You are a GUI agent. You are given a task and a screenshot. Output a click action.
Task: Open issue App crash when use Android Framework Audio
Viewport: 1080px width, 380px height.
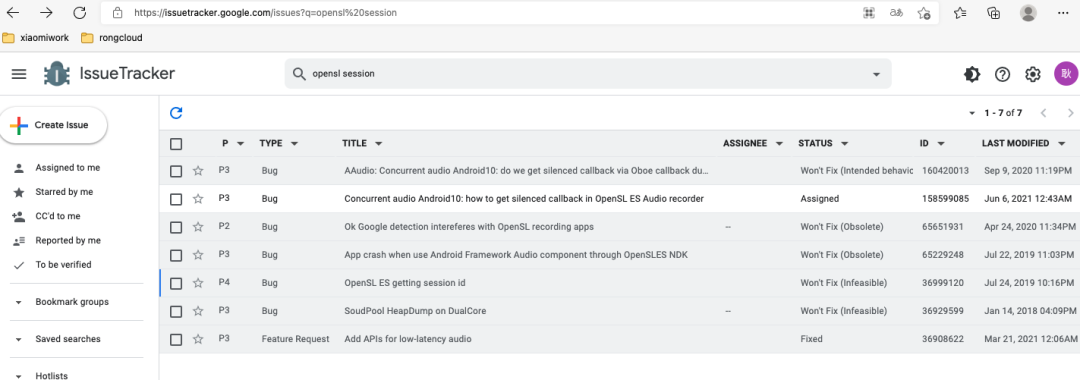pos(516,255)
